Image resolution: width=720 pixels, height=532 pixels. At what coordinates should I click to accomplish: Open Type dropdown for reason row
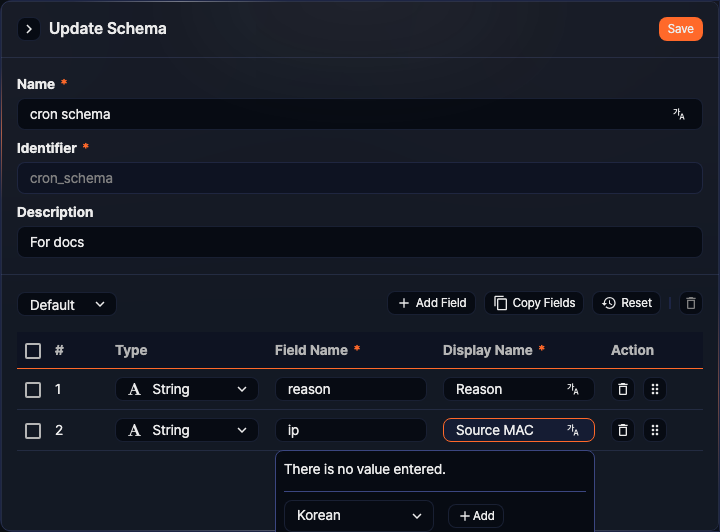tap(186, 389)
